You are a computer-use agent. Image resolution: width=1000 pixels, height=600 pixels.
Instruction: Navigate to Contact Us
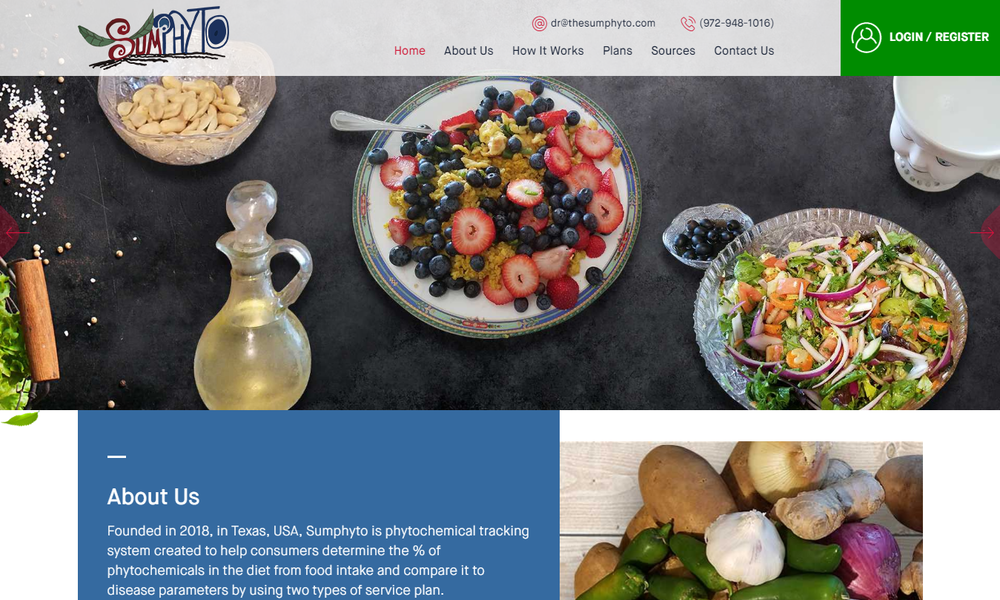click(x=744, y=50)
